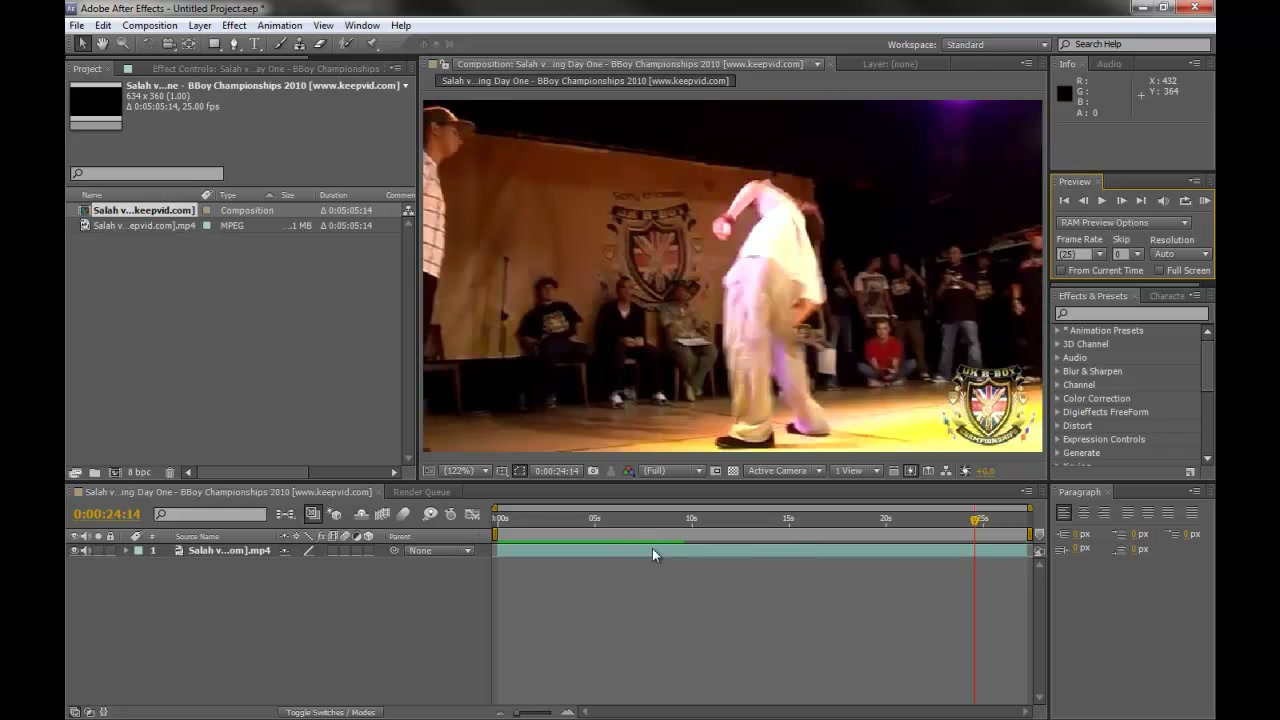Select the Eraser tool

click(x=320, y=44)
